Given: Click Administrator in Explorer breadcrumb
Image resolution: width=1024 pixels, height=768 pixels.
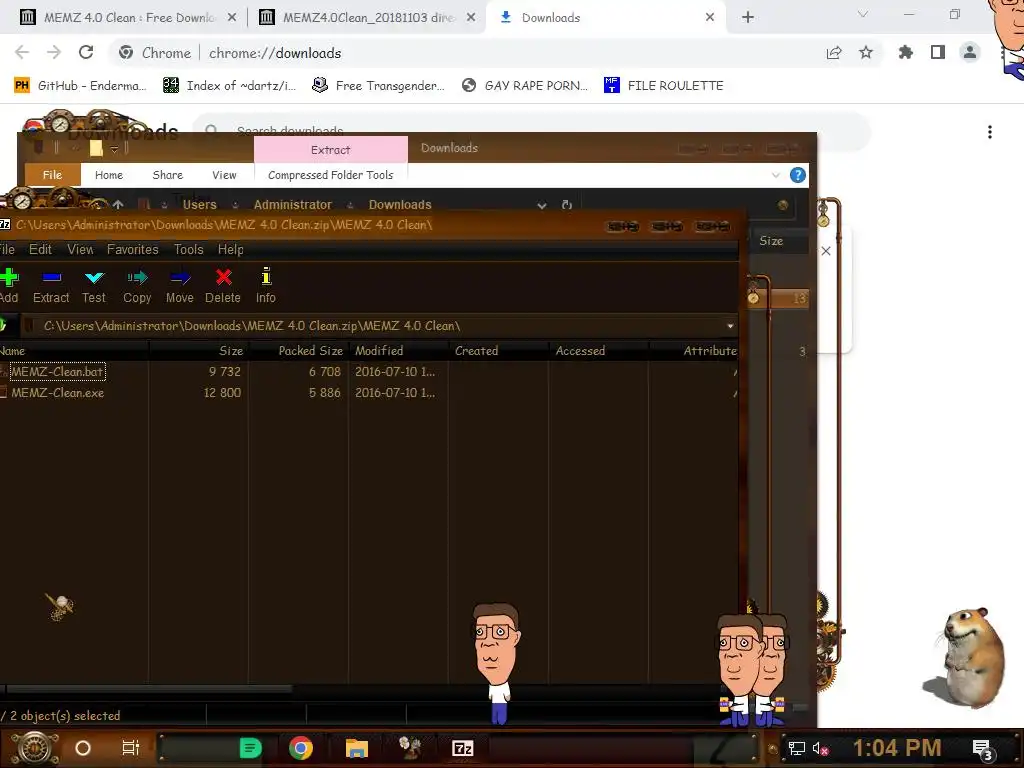Looking at the screenshot, I should click(293, 204).
